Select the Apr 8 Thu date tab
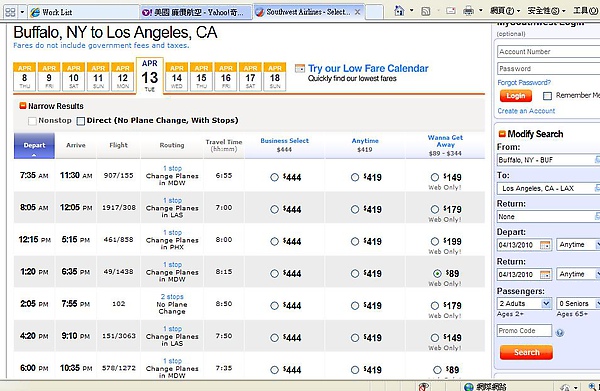The width and height of the screenshot is (600, 391). (24, 77)
